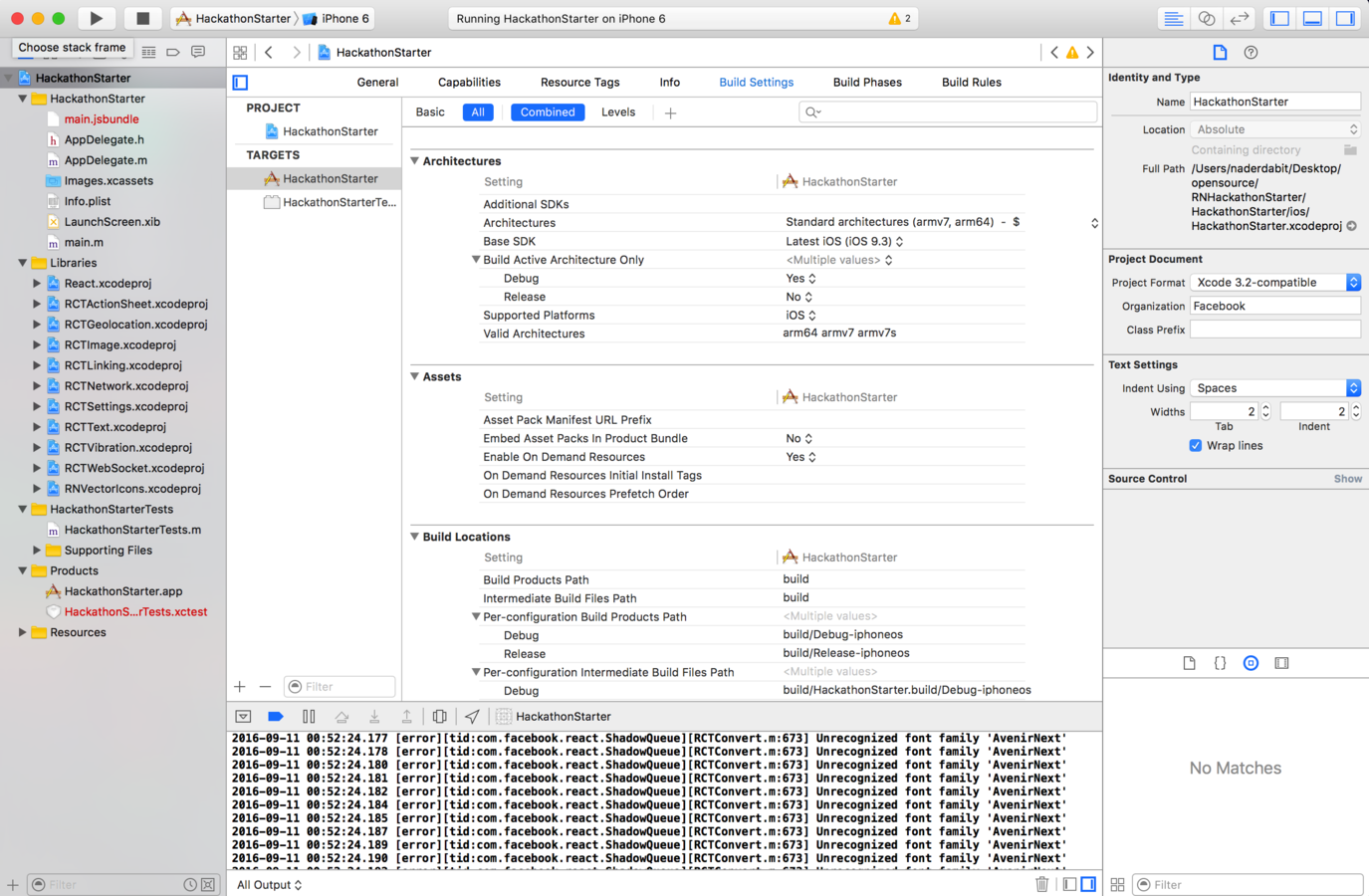The image size is (1369, 896).
Task: Hide the utilities pane
Action: pyautogui.click(x=1346, y=18)
